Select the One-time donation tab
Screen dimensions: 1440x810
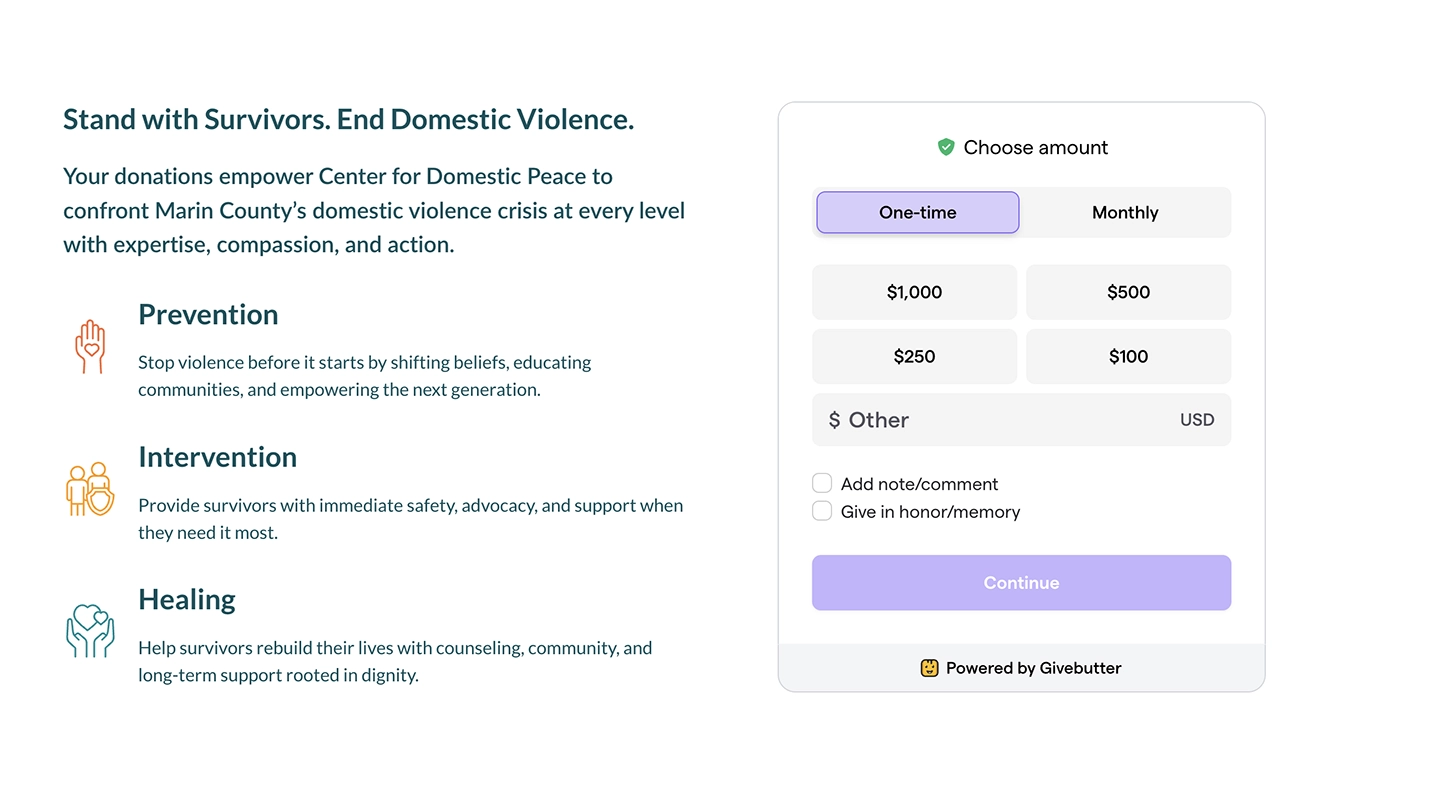coord(917,212)
